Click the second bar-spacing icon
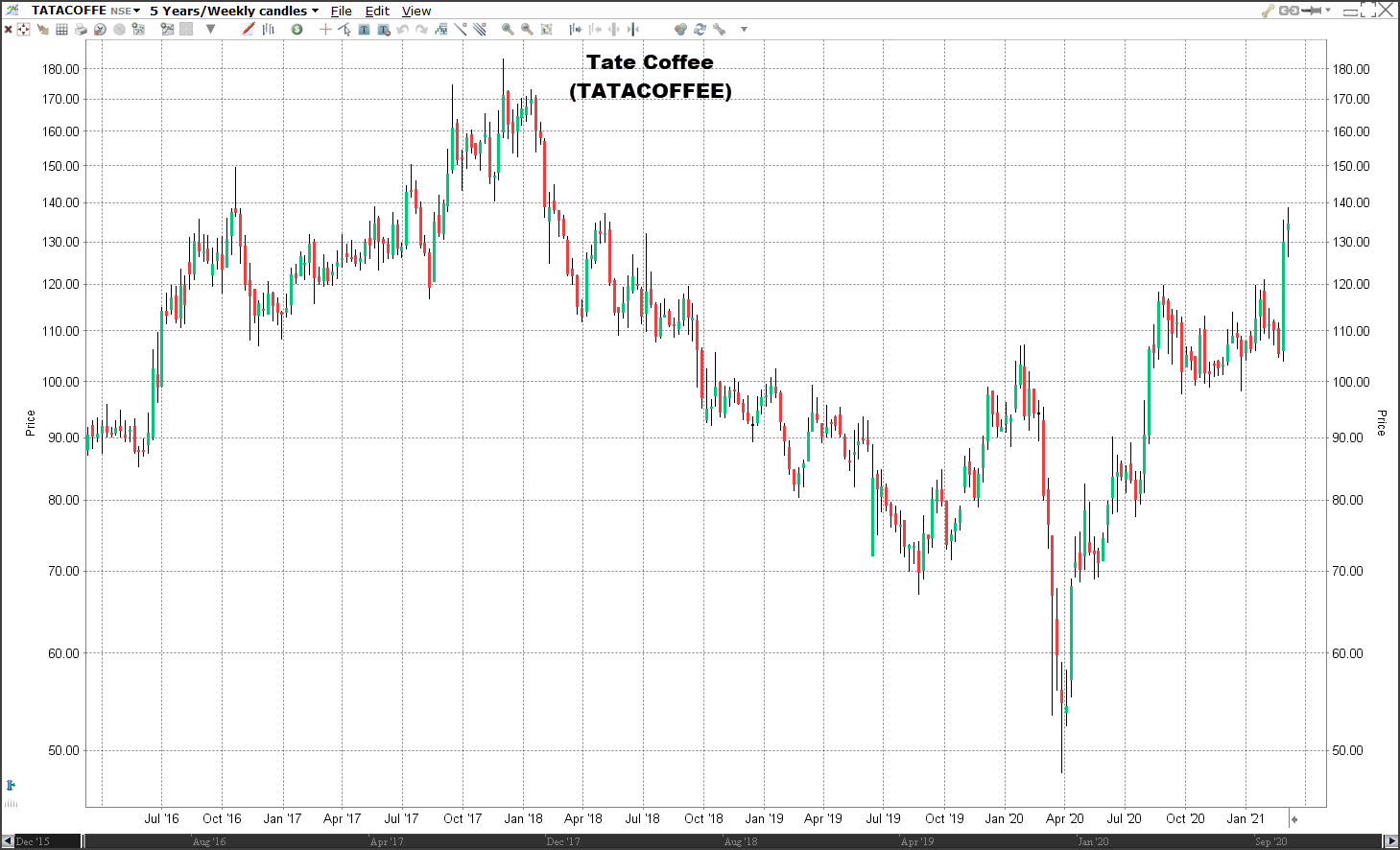This screenshot has width=1400, height=850. click(x=595, y=29)
